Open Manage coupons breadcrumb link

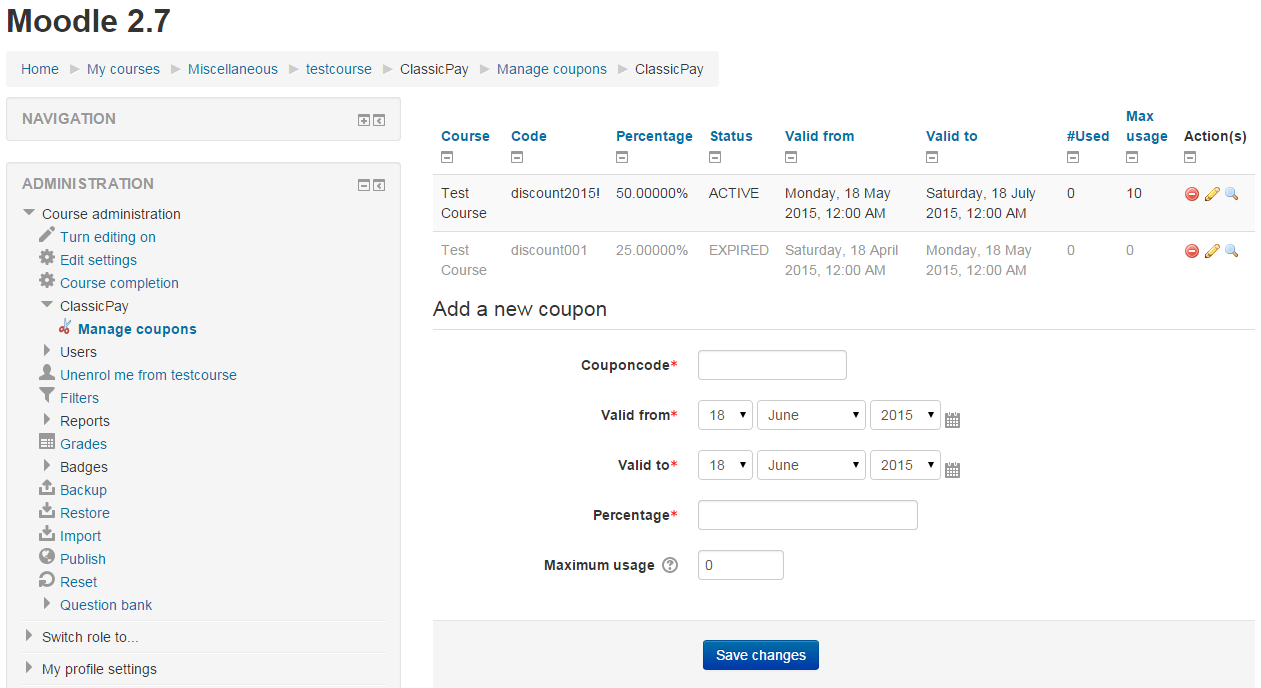pyautogui.click(x=552, y=69)
